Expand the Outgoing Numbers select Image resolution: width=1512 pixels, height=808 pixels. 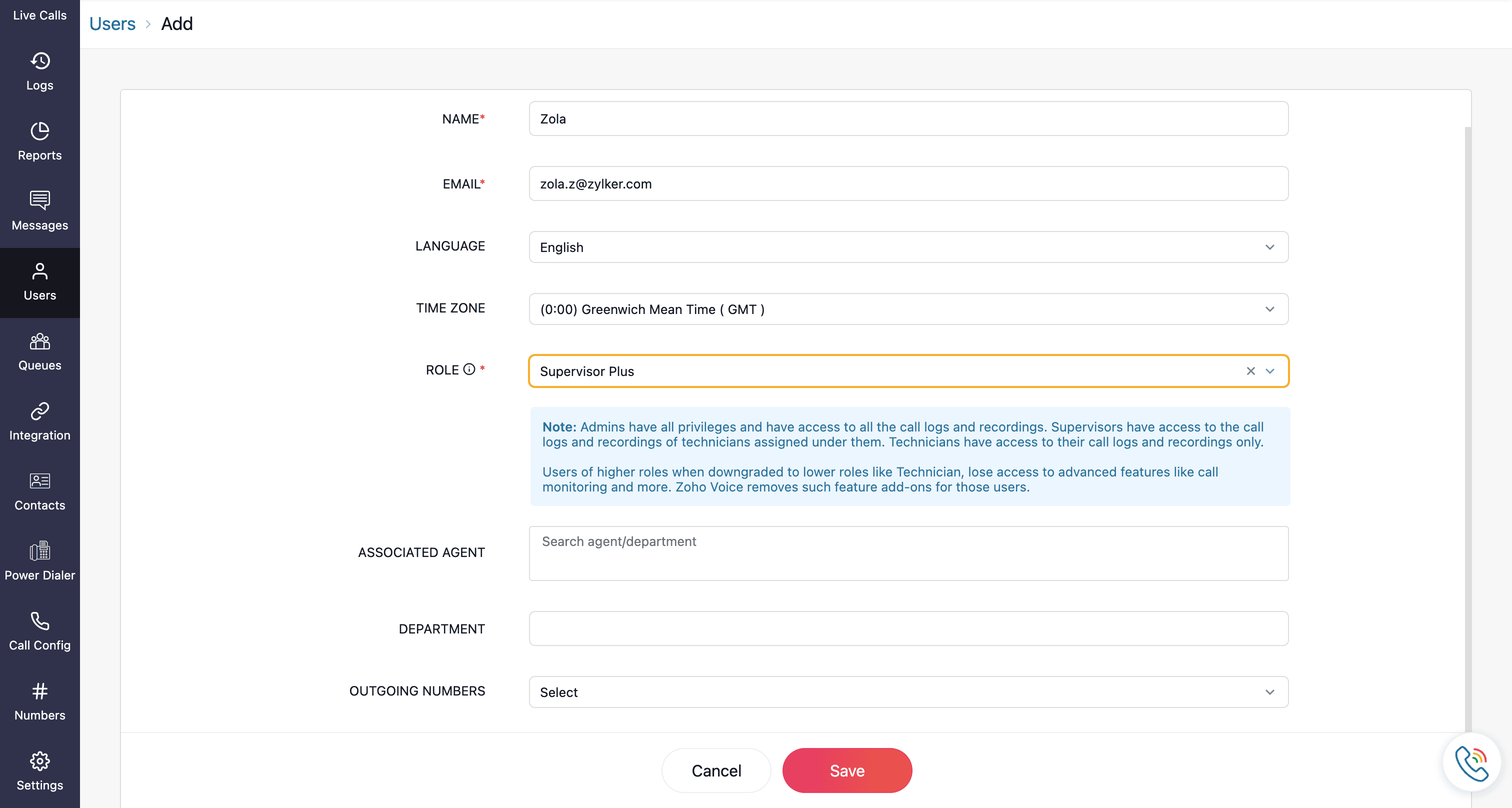(x=1269, y=692)
